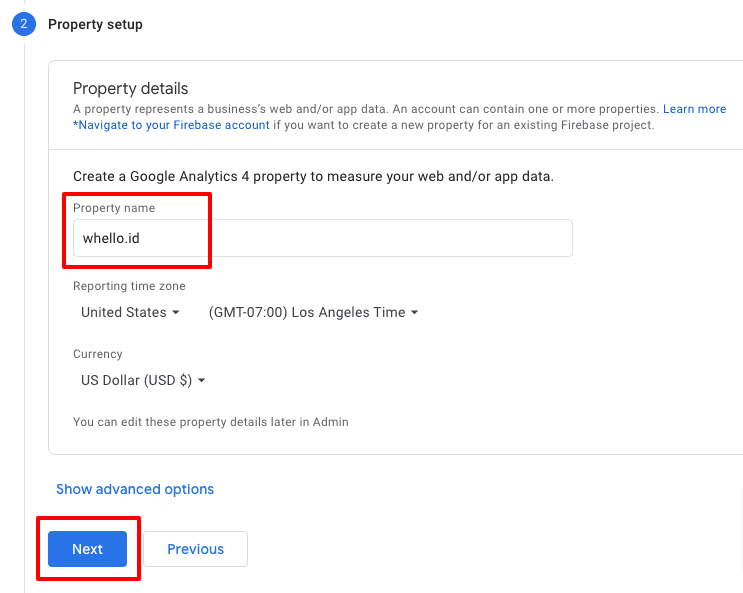This screenshot has width=743, height=593.
Task: Click the note about editing details in Admin
Action: click(211, 422)
